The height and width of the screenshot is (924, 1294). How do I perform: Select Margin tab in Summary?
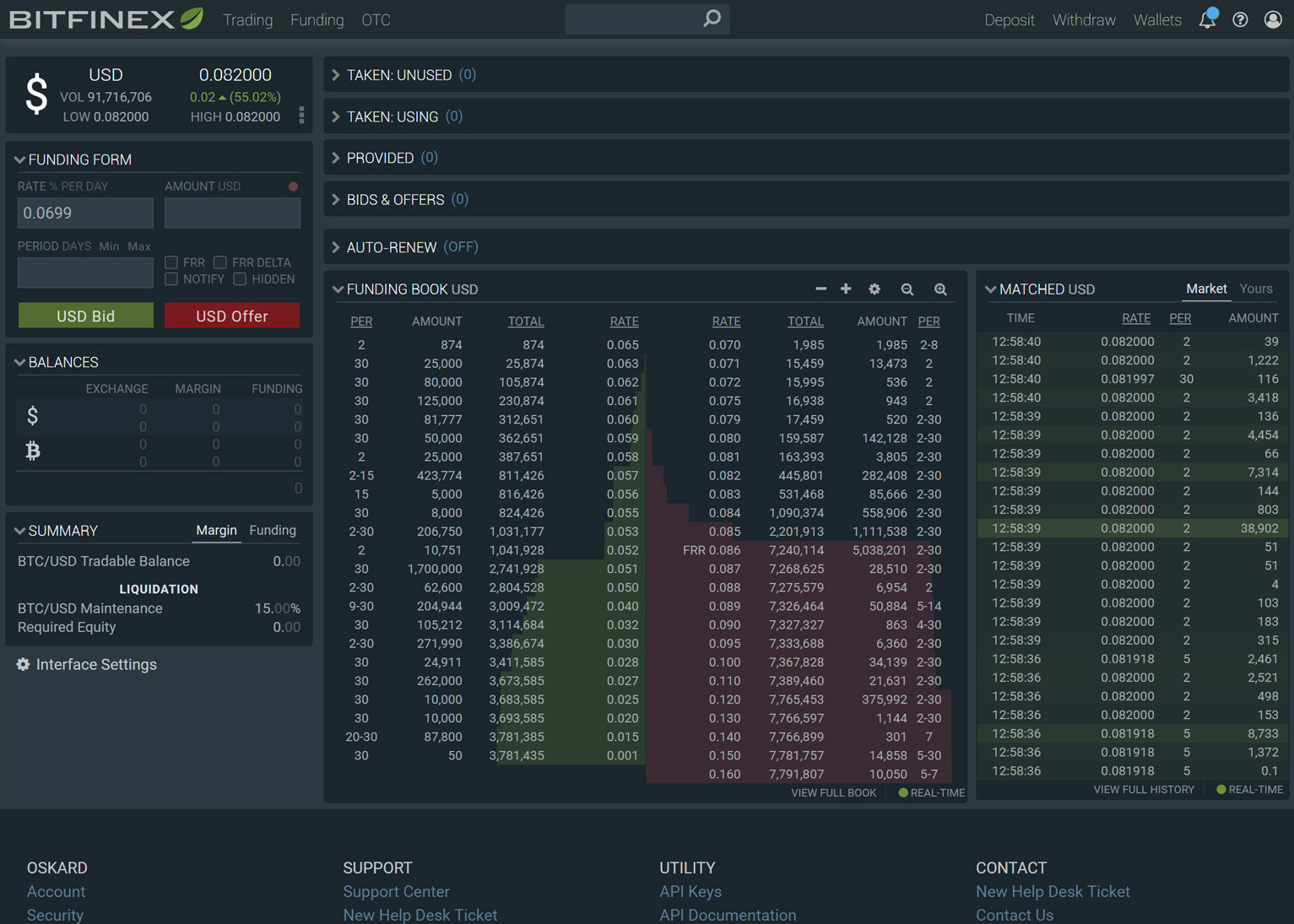(217, 530)
